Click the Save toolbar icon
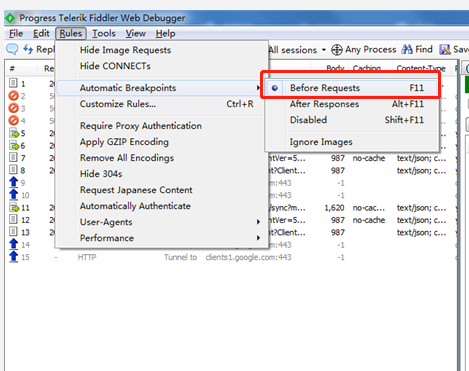469x371 pixels. [445, 50]
